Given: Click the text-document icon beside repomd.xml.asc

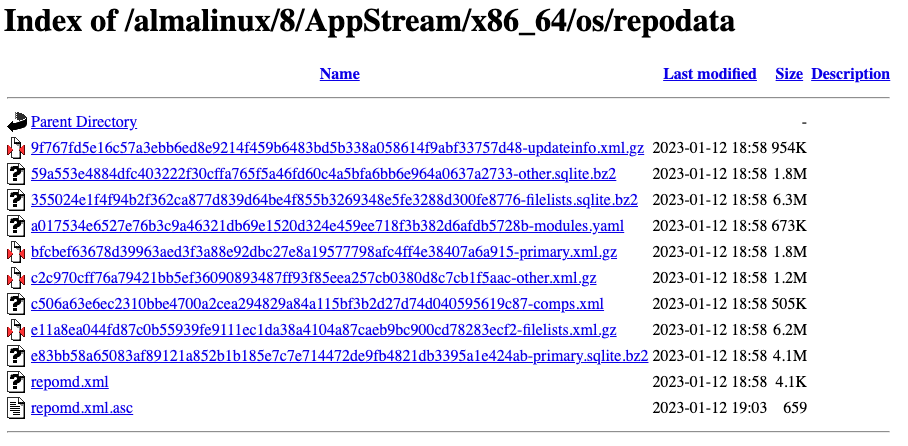Looking at the screenshot, I should tap(17, 408).
